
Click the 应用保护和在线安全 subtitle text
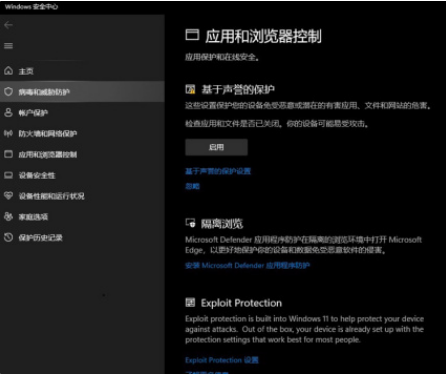coord(222,57)
